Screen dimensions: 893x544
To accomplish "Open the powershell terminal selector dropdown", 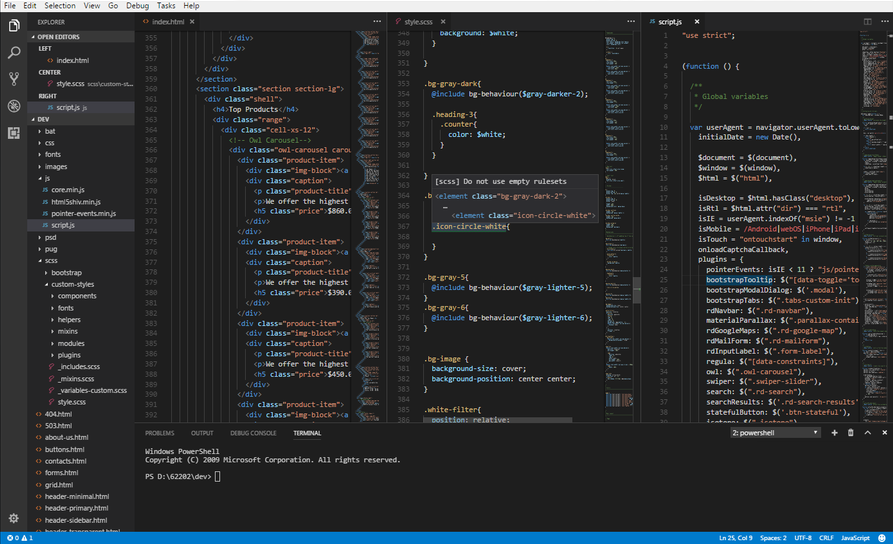I will [x=776, y=433].
